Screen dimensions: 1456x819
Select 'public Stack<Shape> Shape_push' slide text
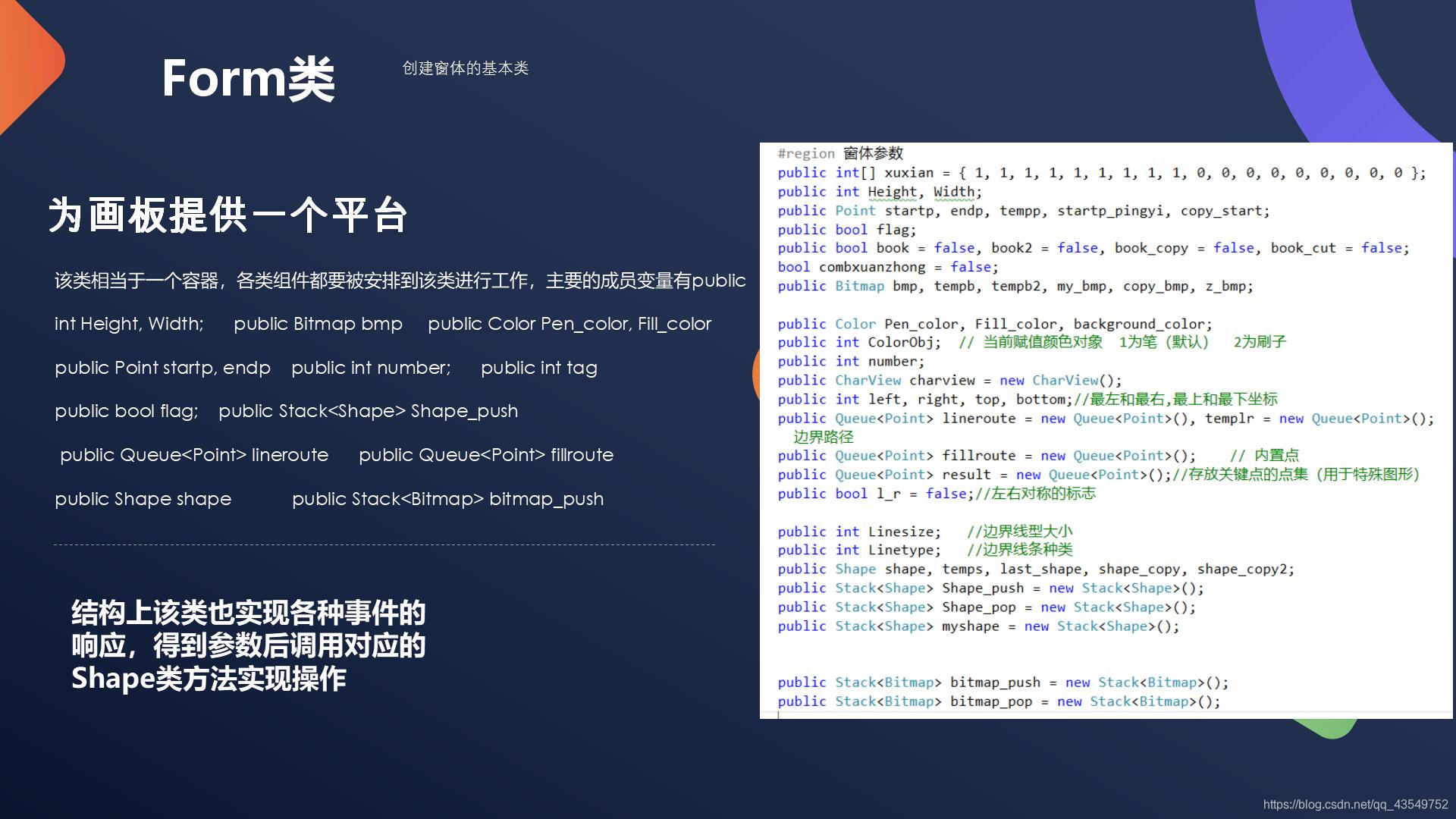click(369, 411)
